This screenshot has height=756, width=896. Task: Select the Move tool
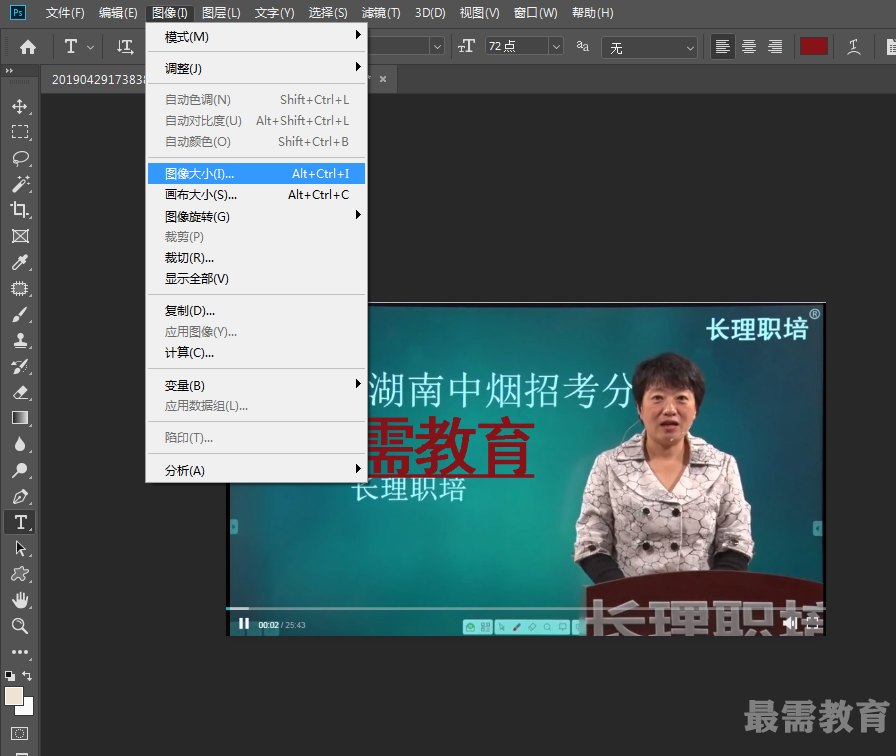tap(20, 107)
